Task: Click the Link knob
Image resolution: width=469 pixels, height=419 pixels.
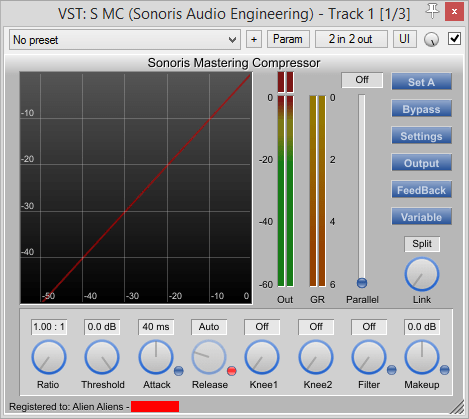Action: coord(422,275)
